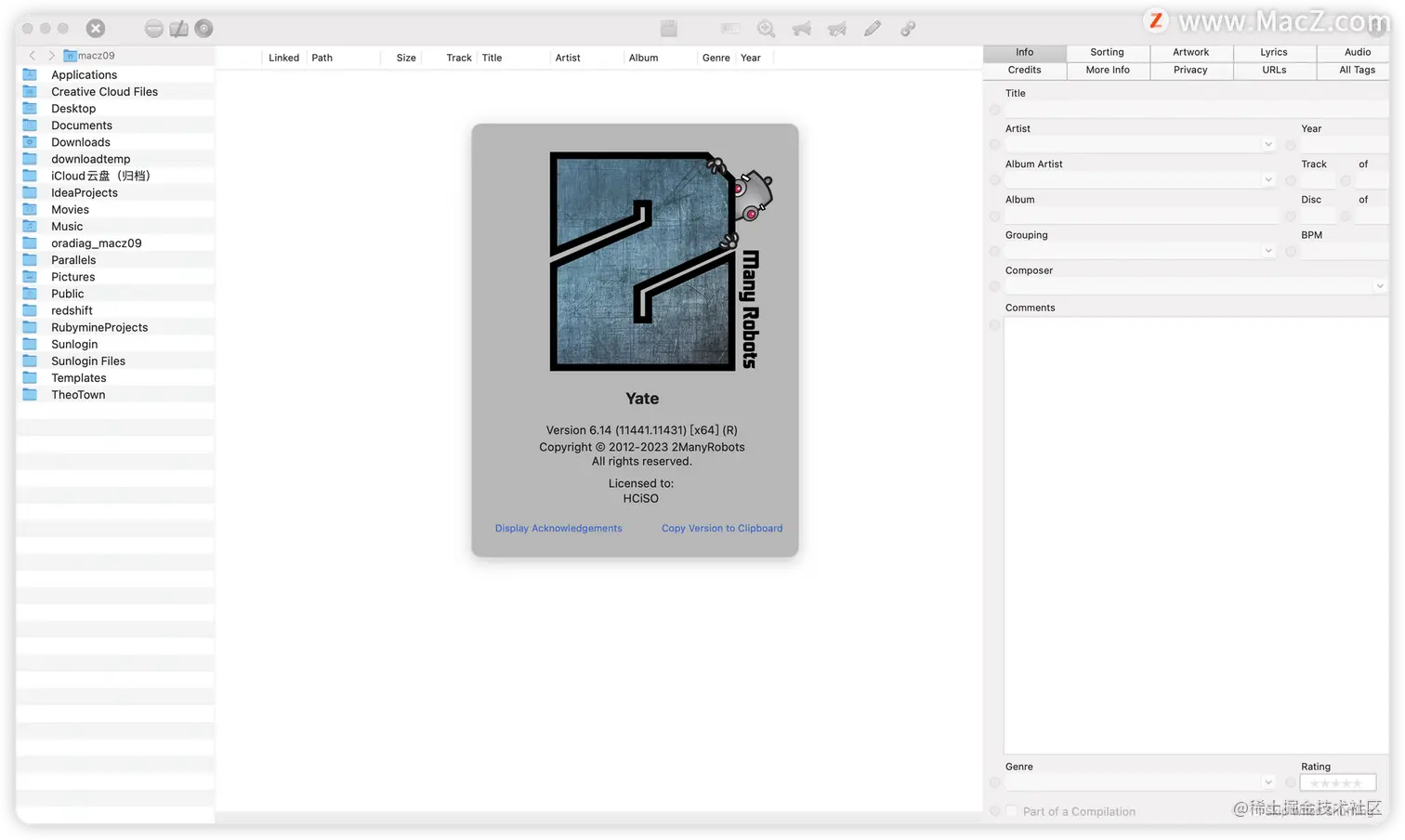Click the Pictures folder icon
1405x840 pixels.
[x=30, y=277]
